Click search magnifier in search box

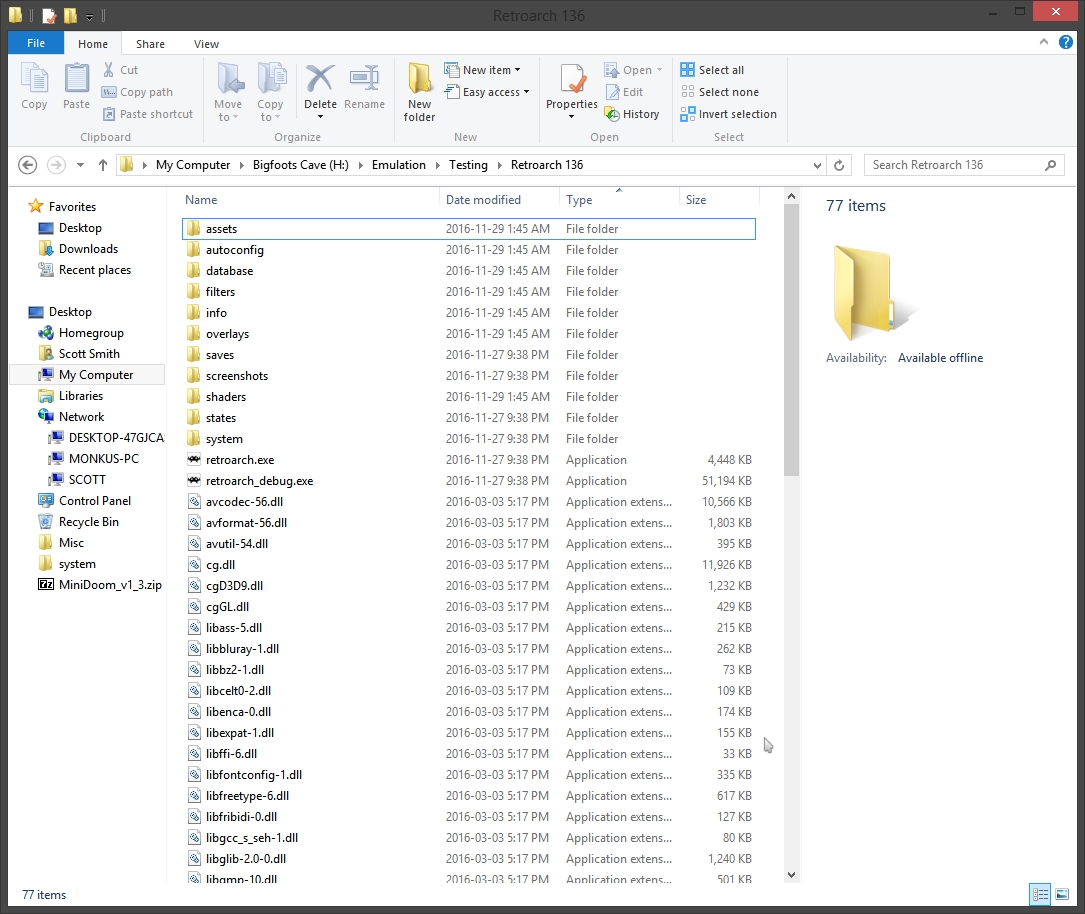point(1050,165)
